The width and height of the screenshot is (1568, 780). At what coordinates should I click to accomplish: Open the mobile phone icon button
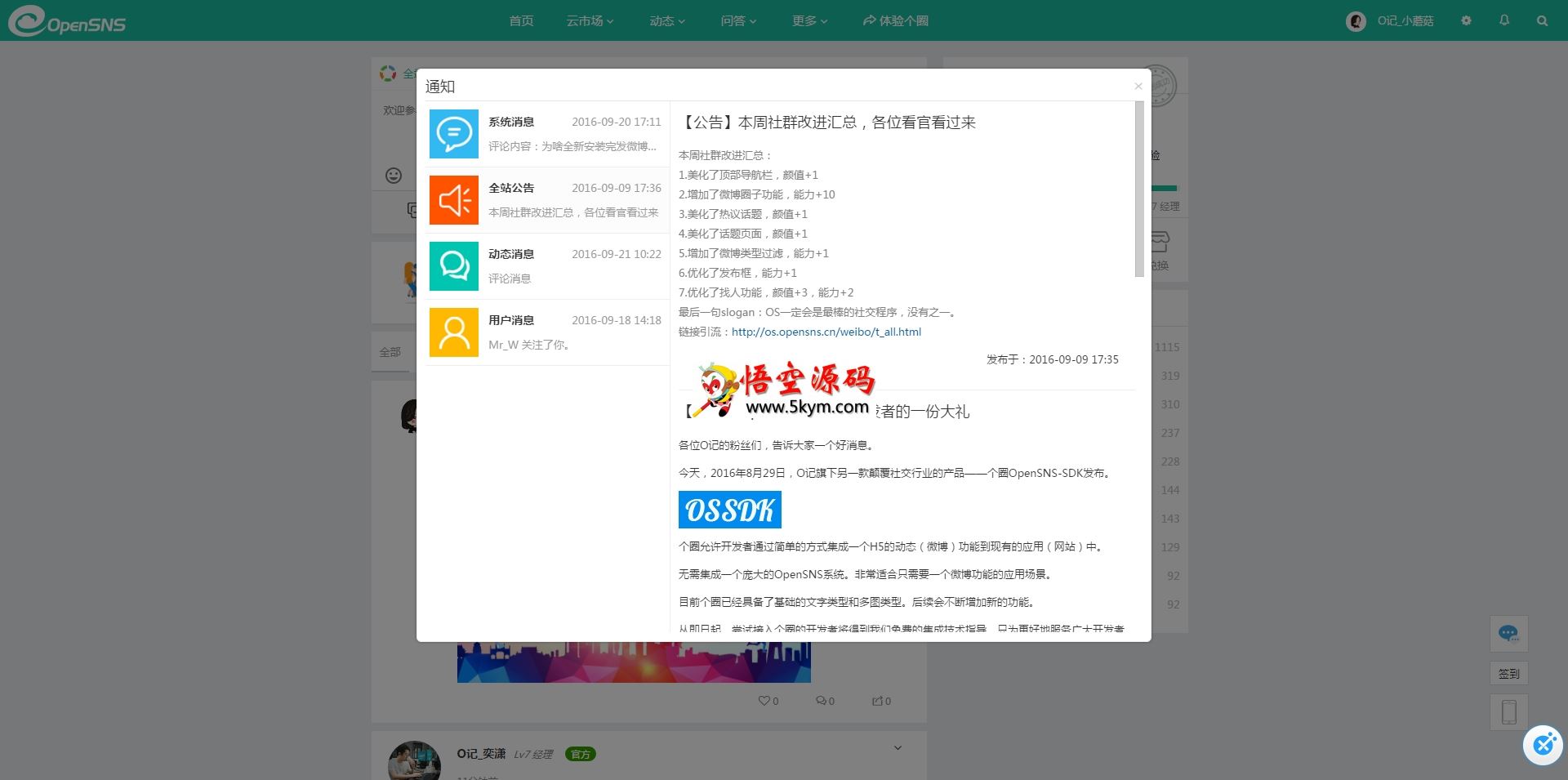click(1508, 712)
